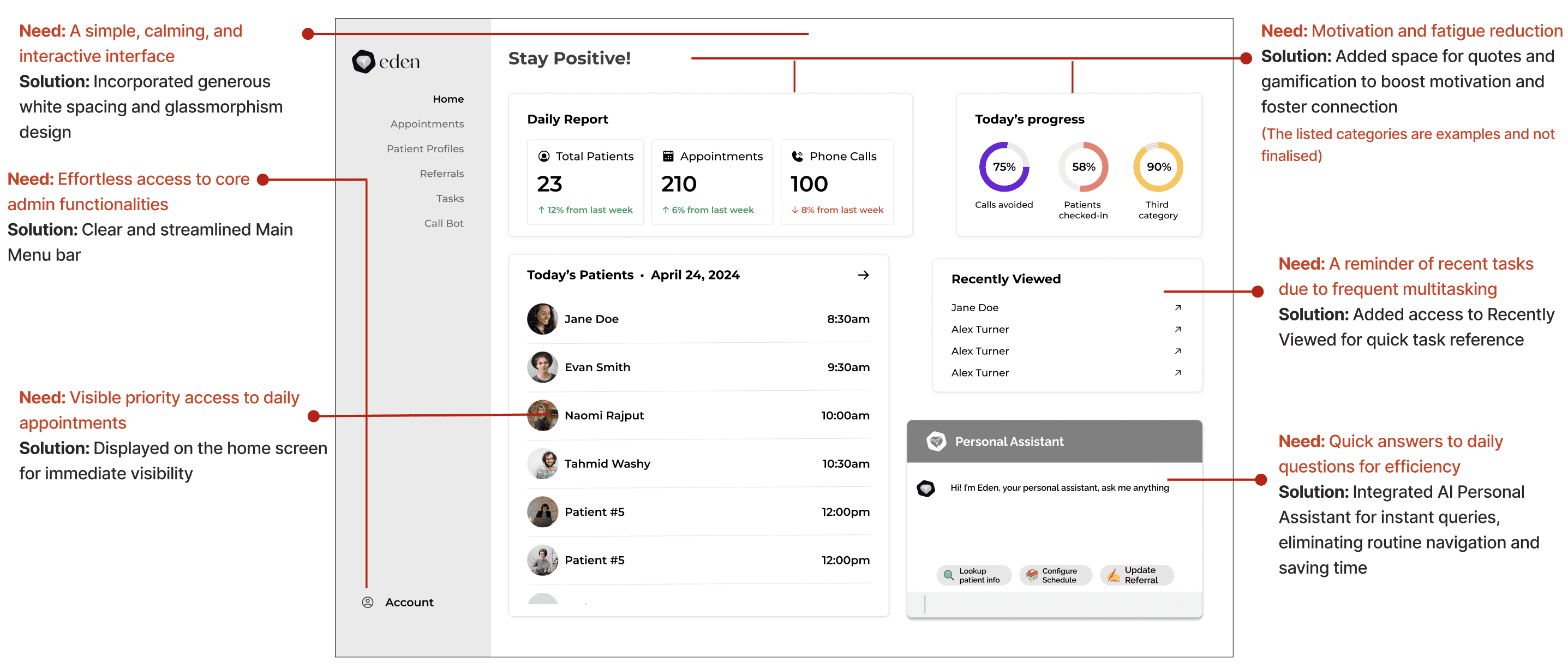Screen dimensions: 1568x667
Task: Open Jane Doe's external link arrow in Recently Viewed
Action: coord(1177,308)
